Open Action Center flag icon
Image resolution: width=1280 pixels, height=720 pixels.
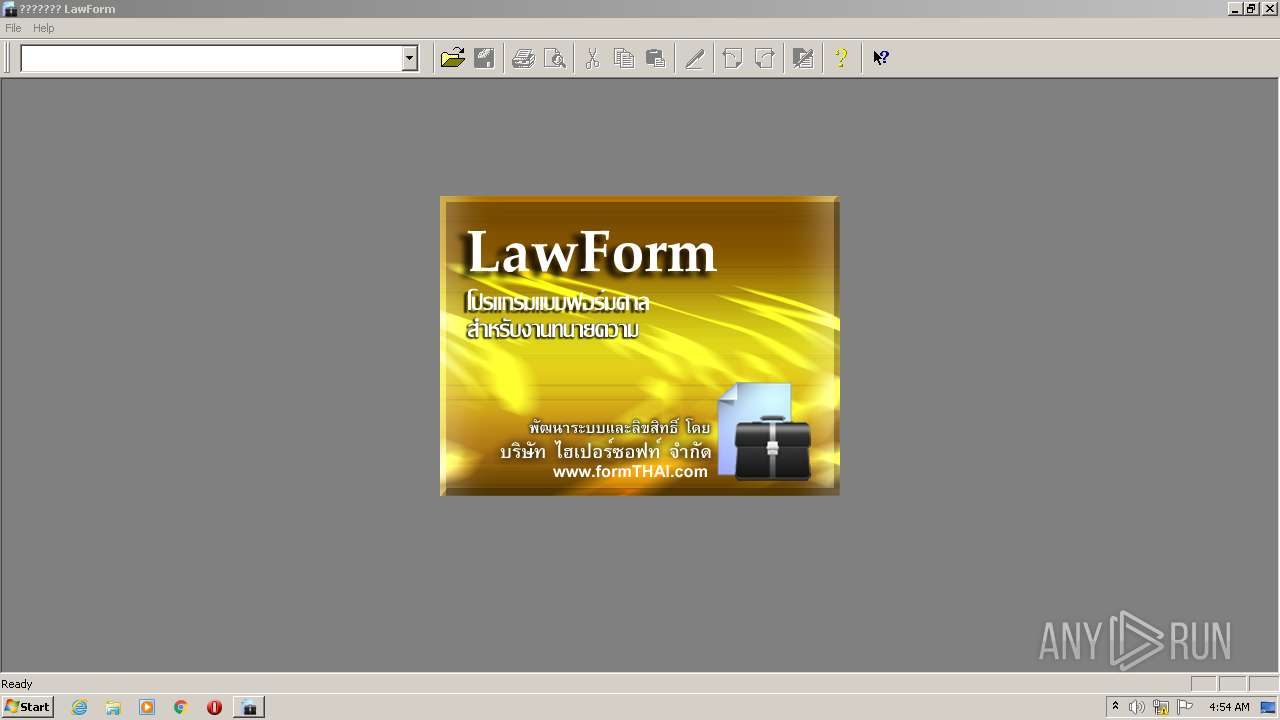click(x=1185, y=707)
